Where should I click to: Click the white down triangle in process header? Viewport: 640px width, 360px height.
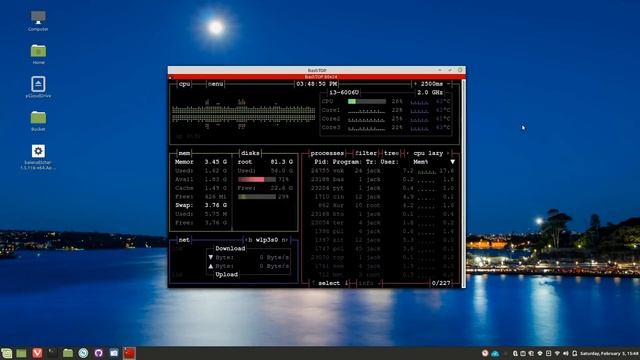(x=452, y=162)
